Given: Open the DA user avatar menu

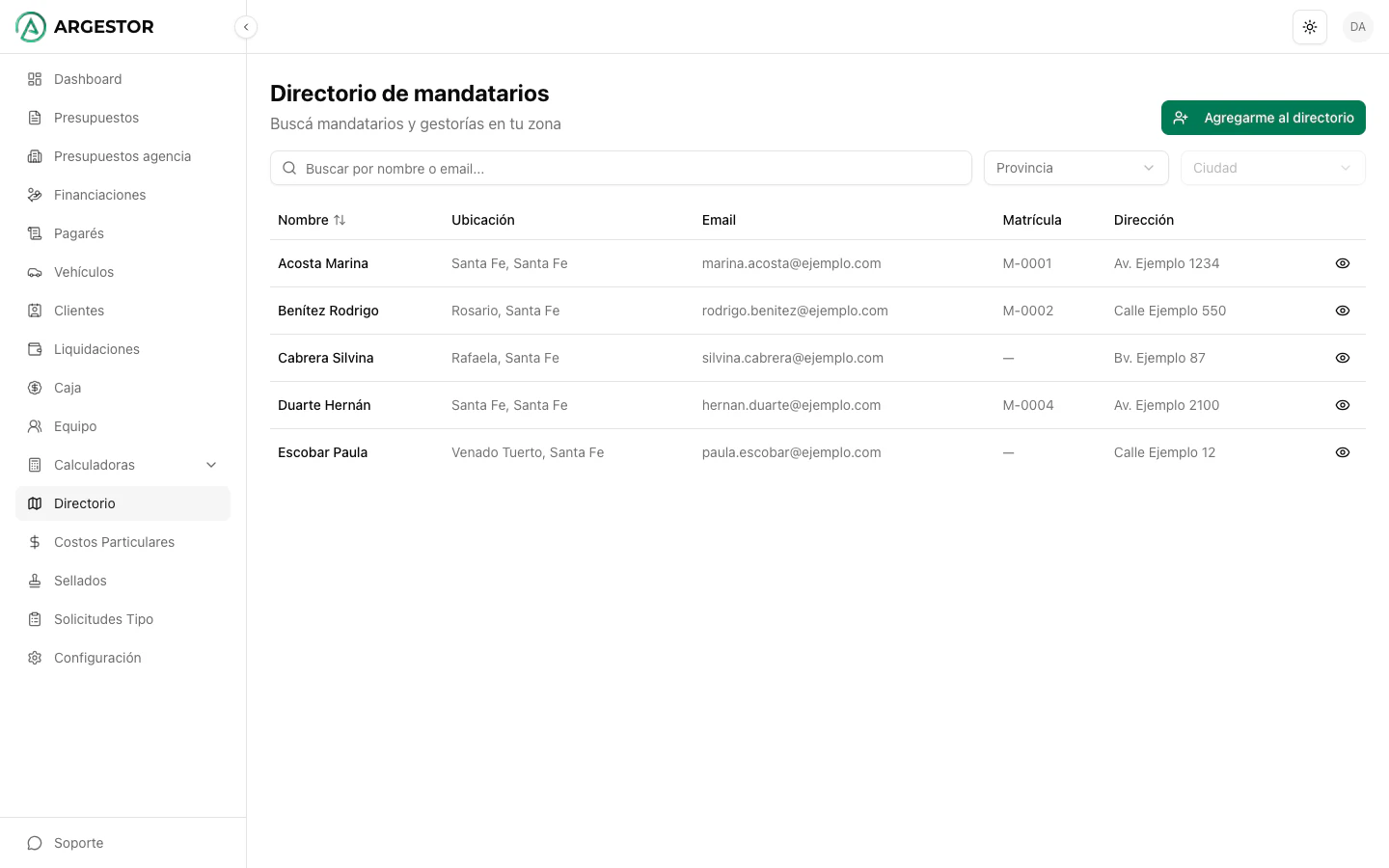Looking at the screenshot, I should click(x=1358, y=27).
